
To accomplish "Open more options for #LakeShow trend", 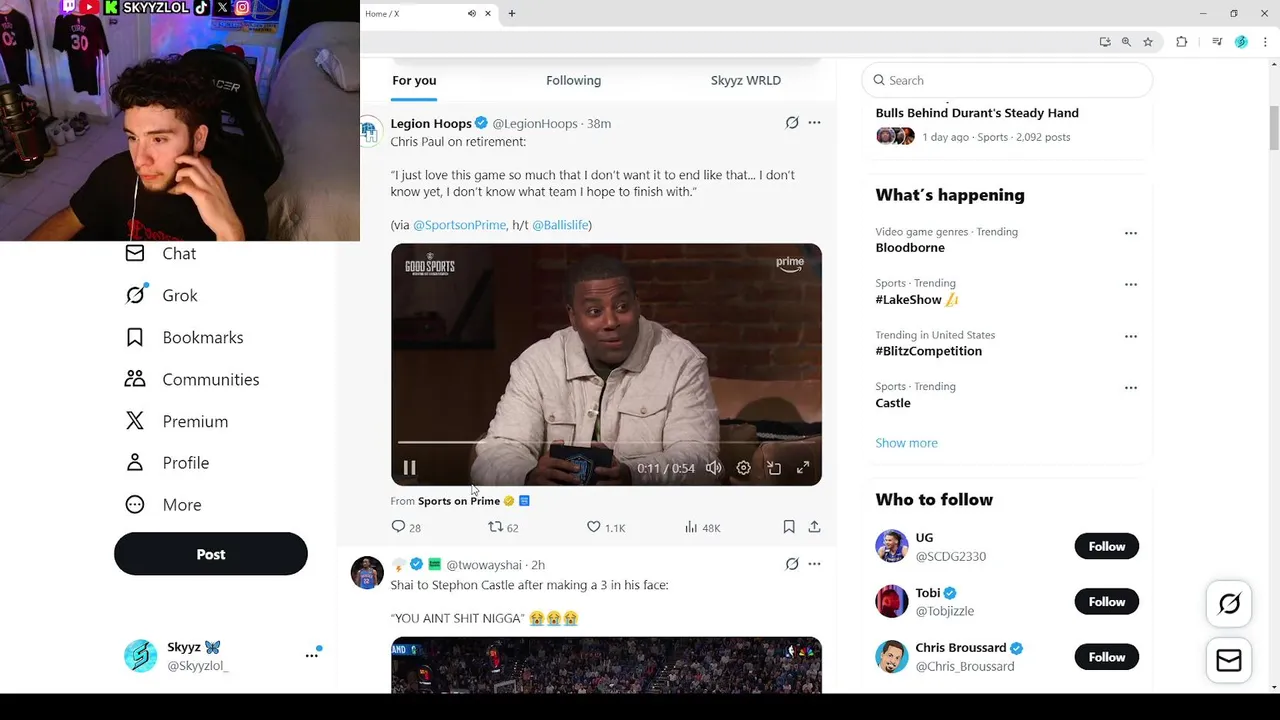I will (x=1131, y=284).
